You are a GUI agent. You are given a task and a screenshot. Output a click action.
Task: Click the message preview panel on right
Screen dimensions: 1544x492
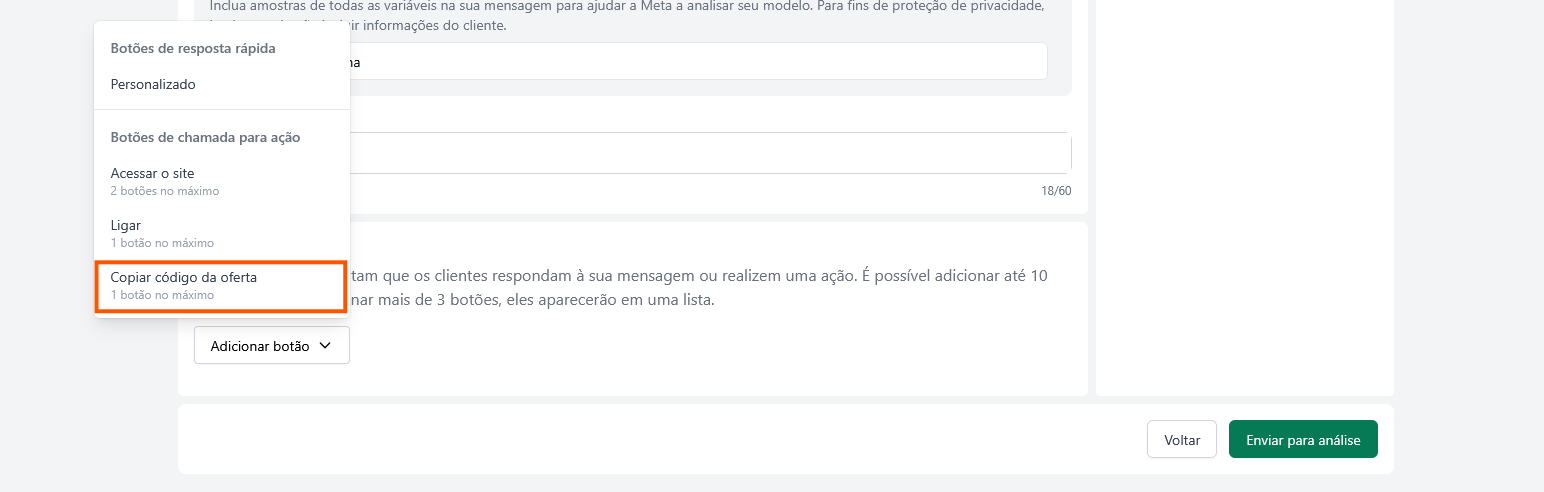(x=1244, y=200)
